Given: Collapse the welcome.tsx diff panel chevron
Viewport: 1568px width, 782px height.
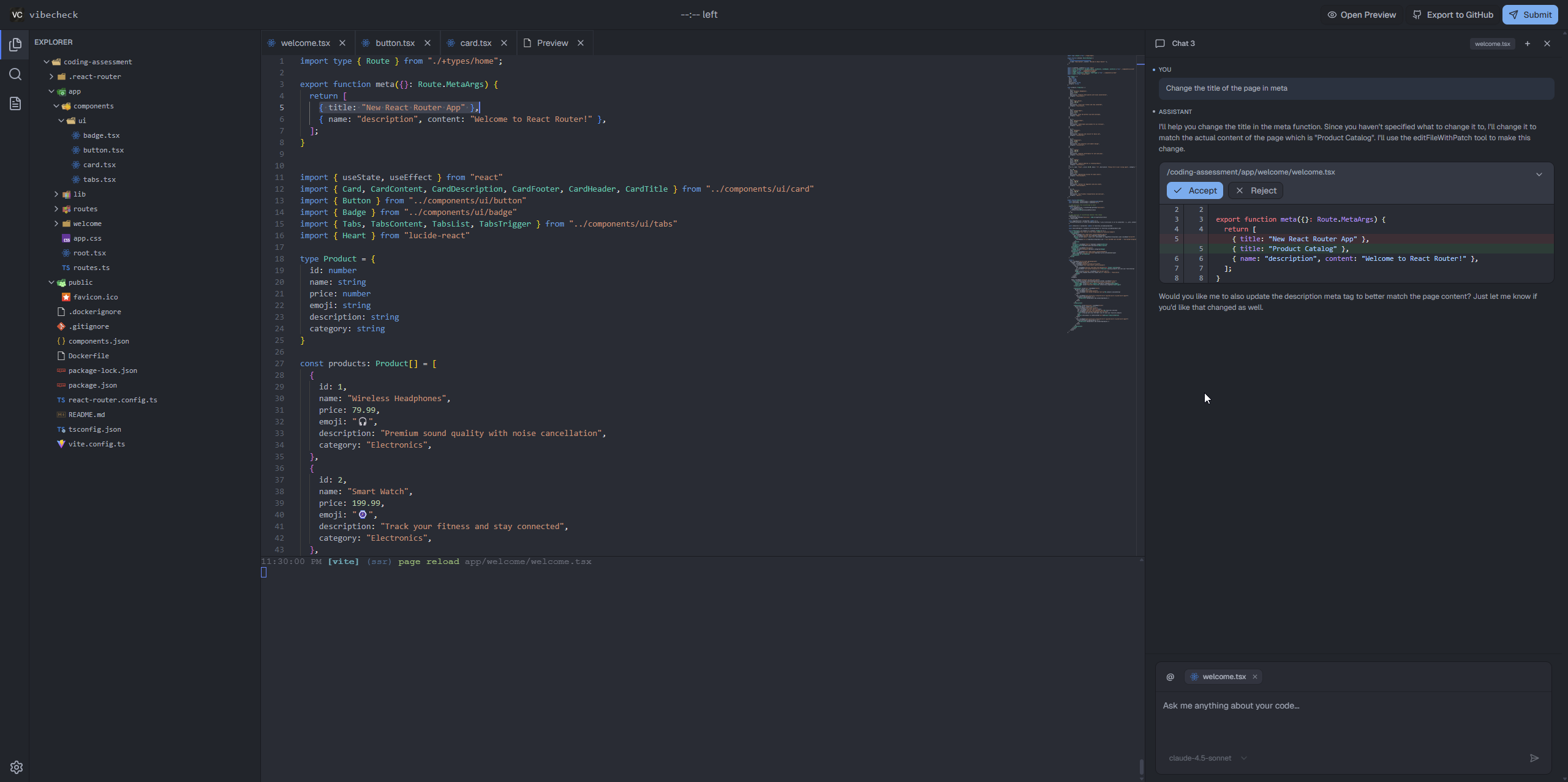Looking at the screenshot, I should pos(1539,175).
